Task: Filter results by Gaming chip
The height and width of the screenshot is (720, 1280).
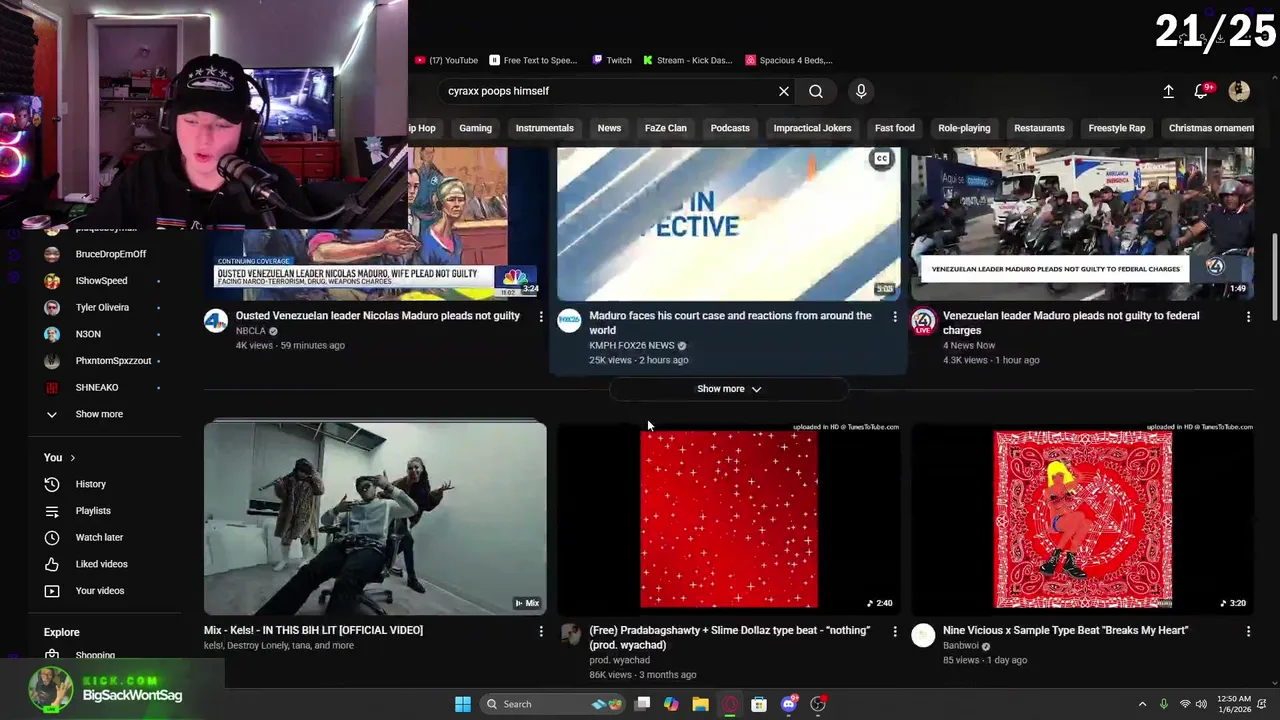Action: tap(475, 128)
